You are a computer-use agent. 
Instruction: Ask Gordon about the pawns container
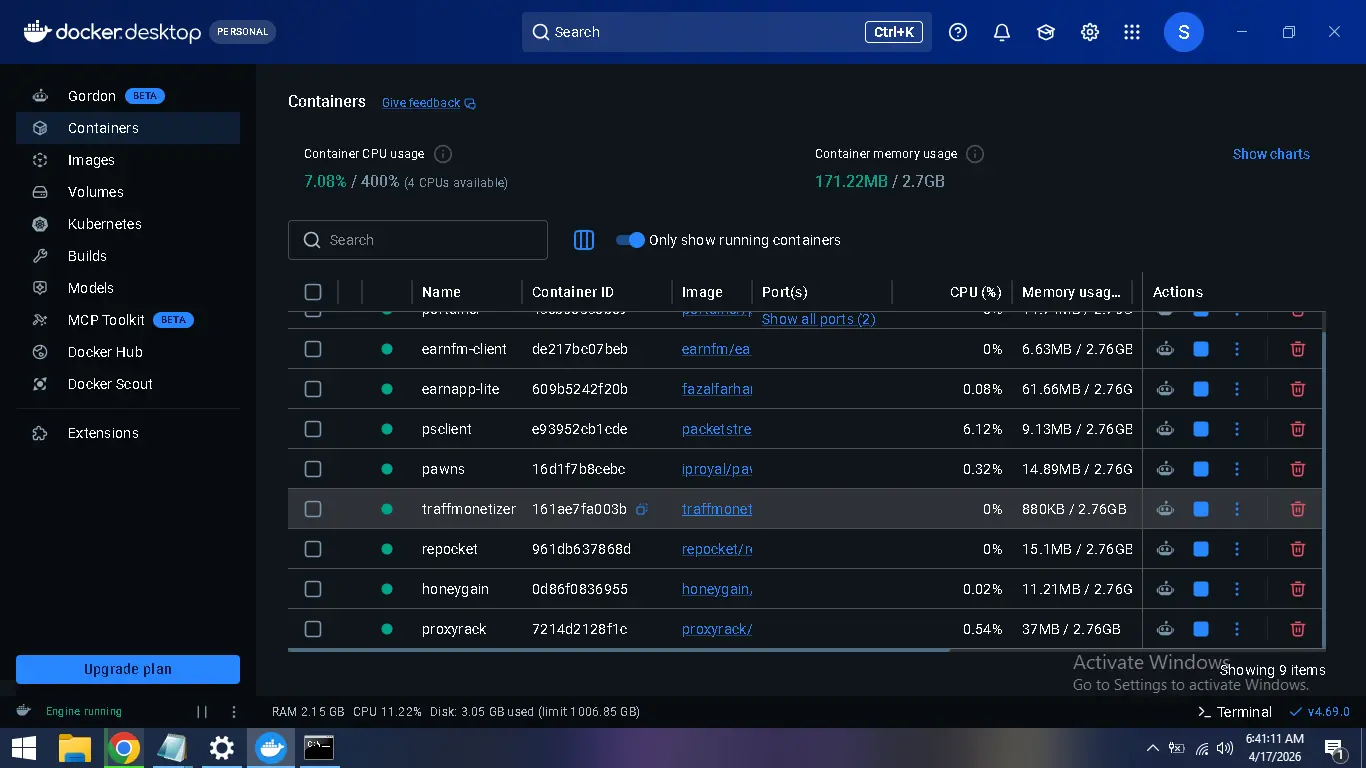(1165, 469)
